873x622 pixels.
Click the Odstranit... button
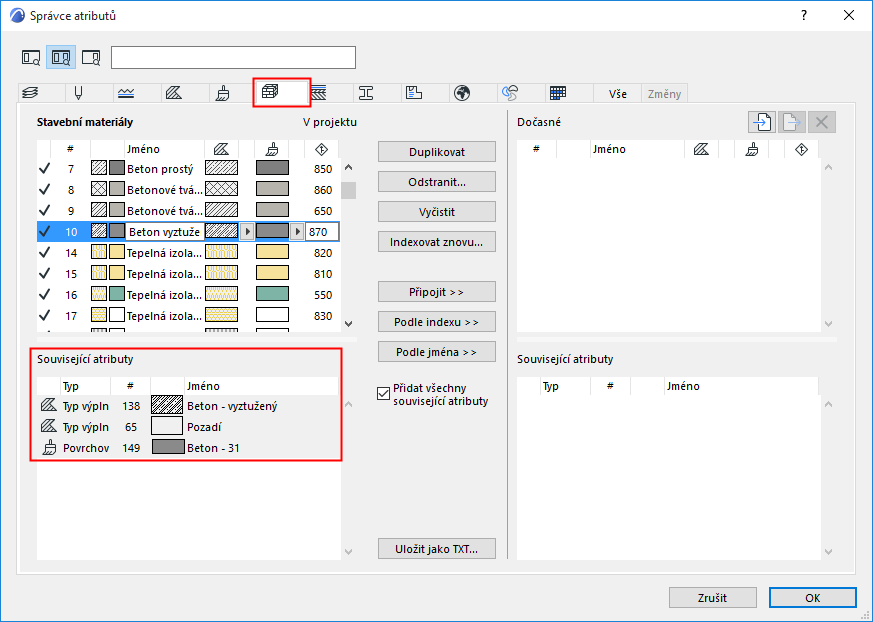tap(436, 182)
